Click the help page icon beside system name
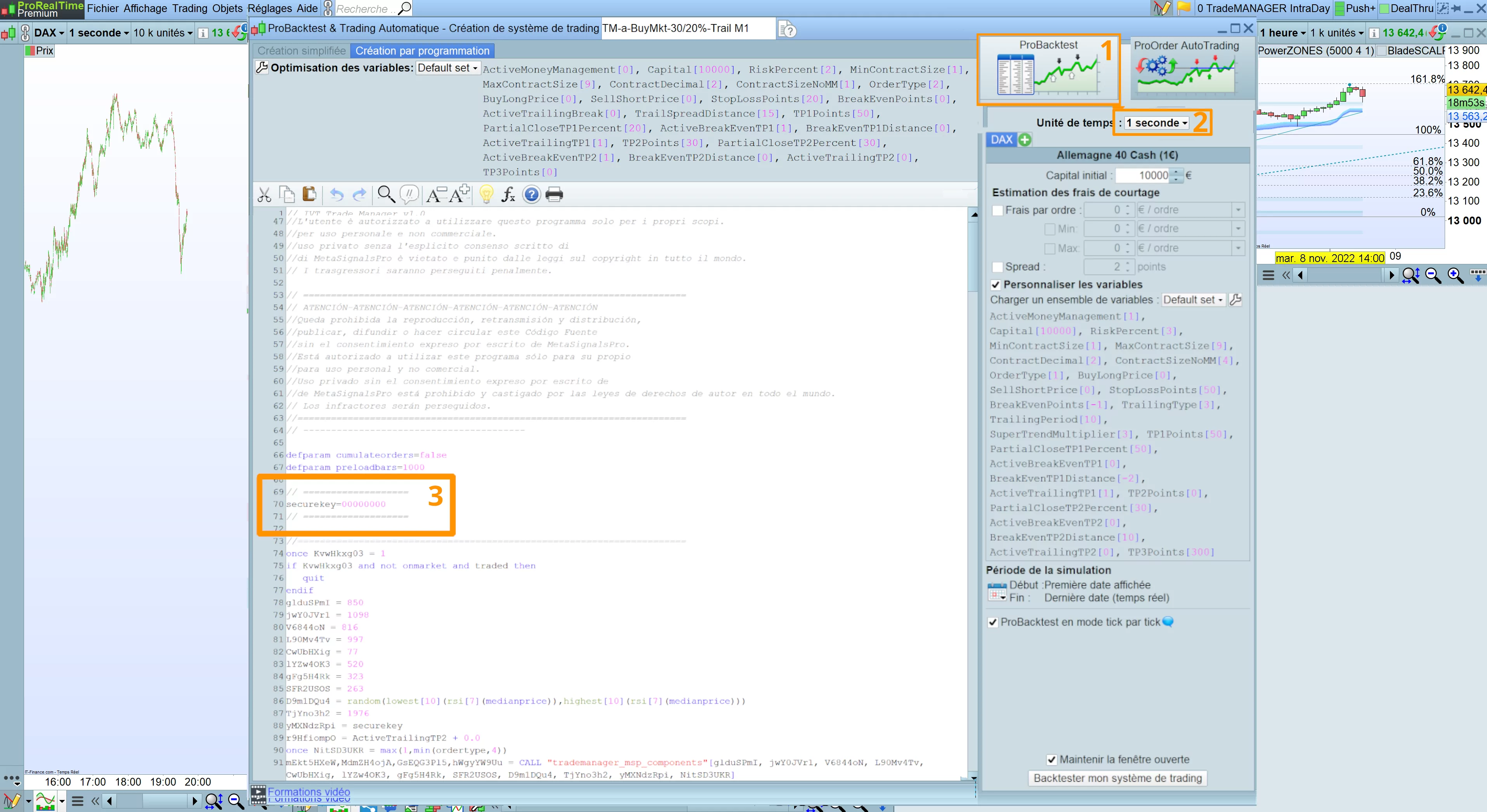 (x=787, y=29)
